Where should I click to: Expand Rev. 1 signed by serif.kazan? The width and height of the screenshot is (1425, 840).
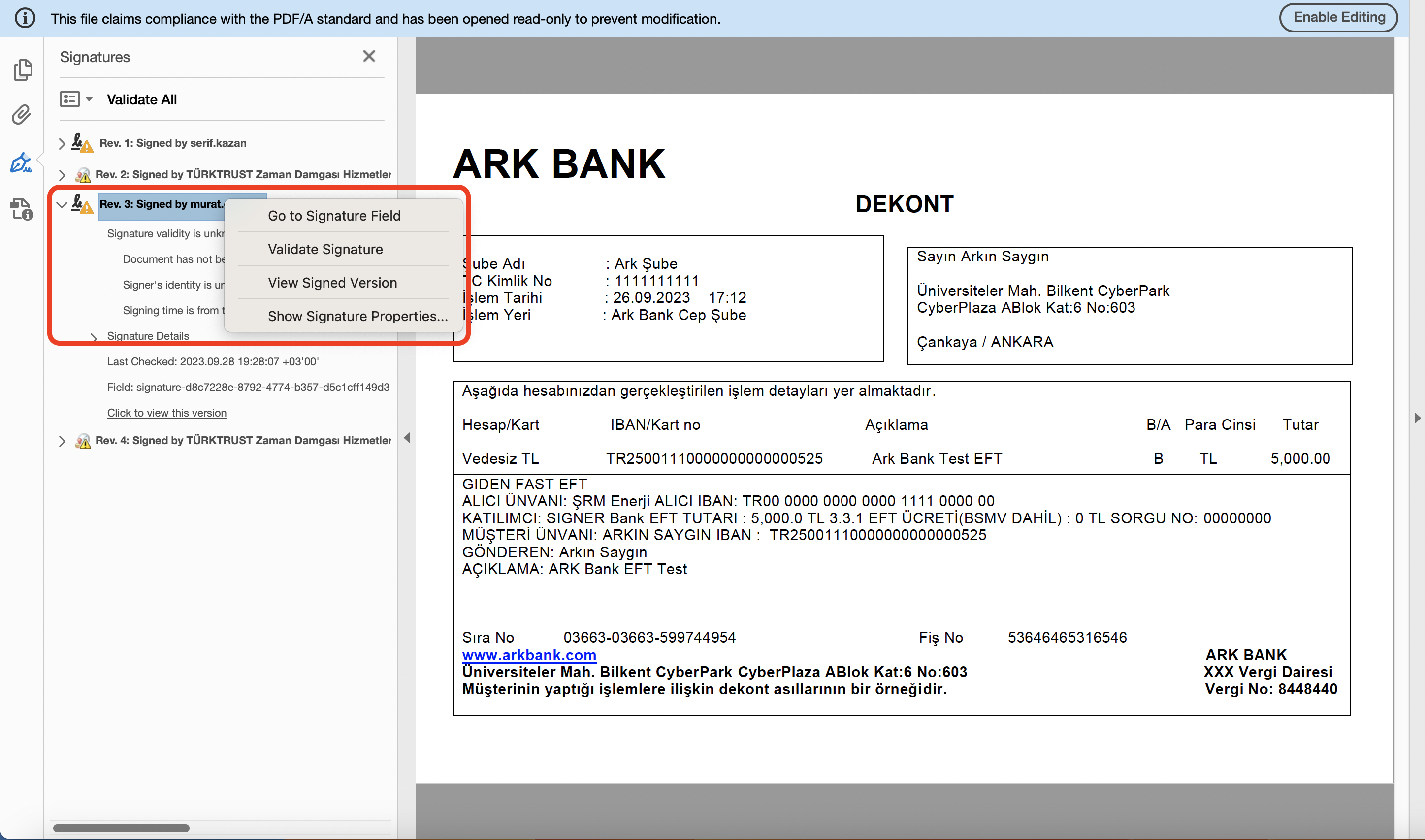(x=62, y=143)
